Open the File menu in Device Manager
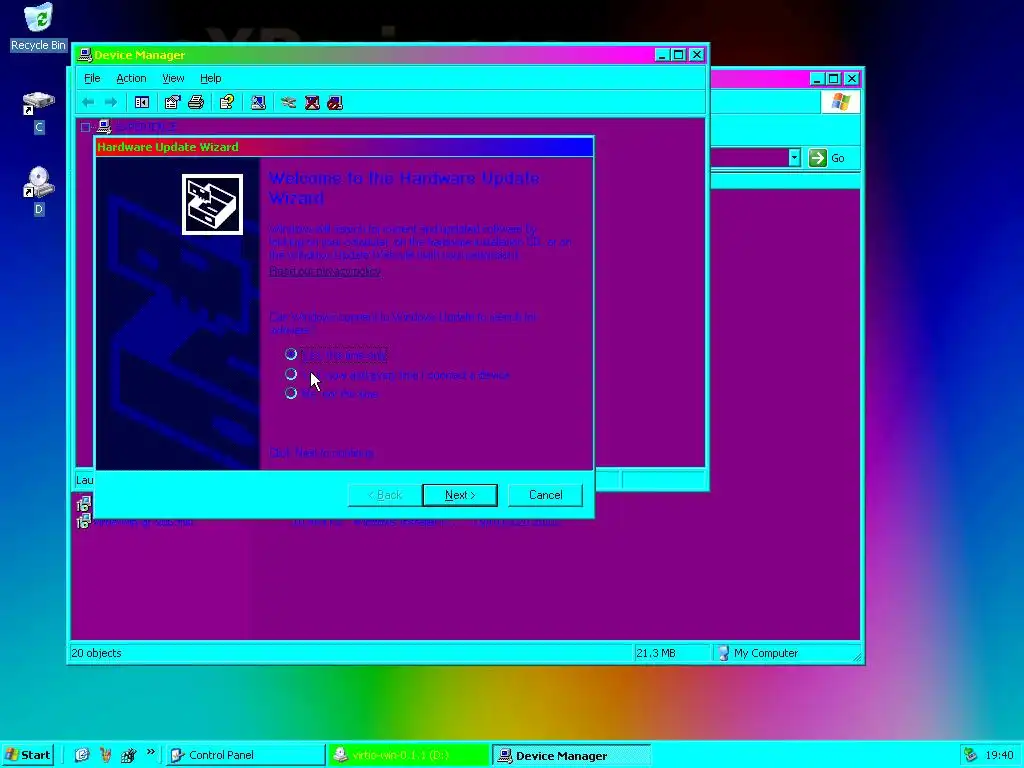This screenshot has height=768, width=1024. point(92,78)
